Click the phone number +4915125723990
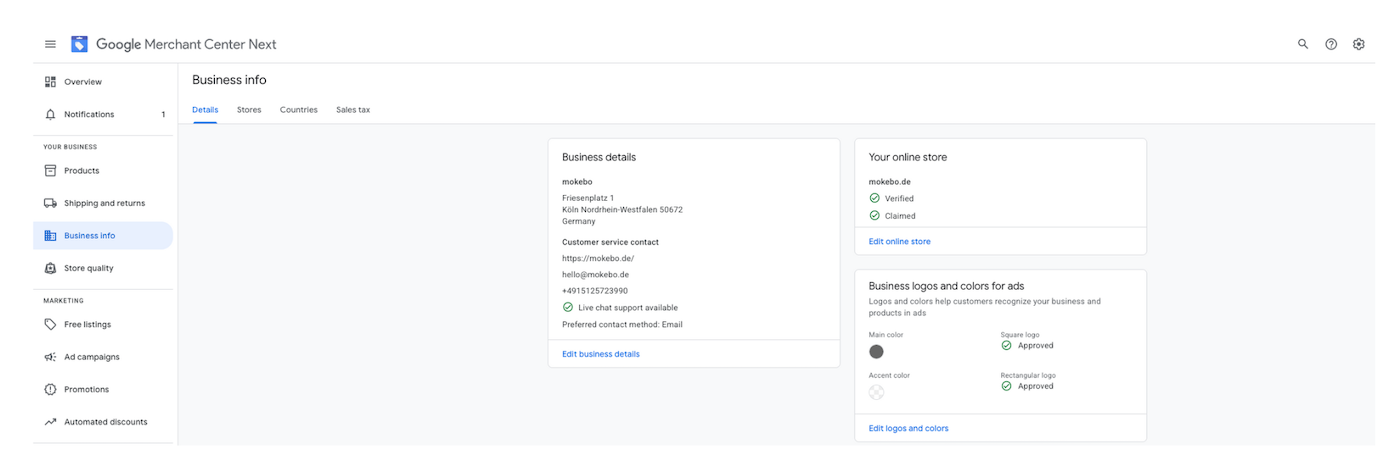Image resolution: width=1400 pixels, height=466 pixels. pos(595,290)
